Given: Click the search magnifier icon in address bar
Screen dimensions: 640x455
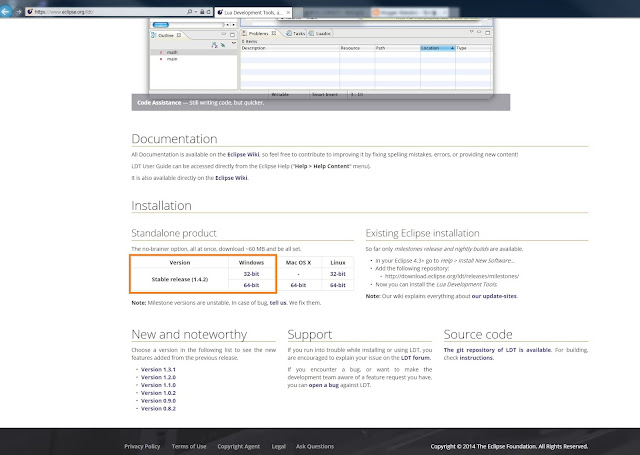Looking at the screenshot, I should coord(189,12).
